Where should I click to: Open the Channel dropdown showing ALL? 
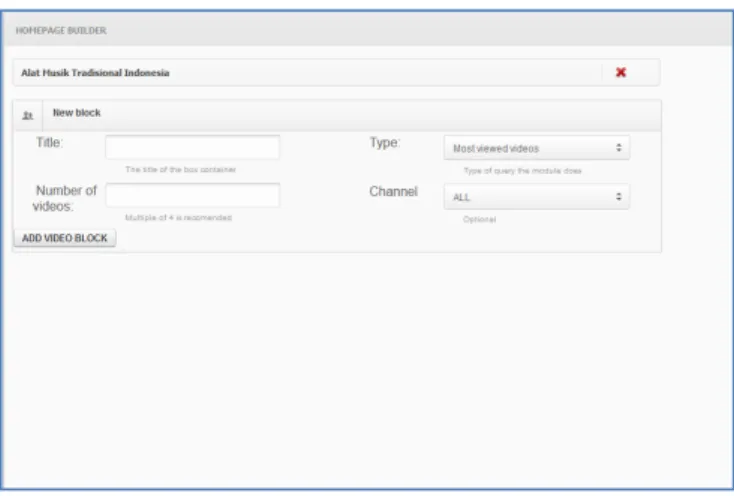(x=536, y=197)
